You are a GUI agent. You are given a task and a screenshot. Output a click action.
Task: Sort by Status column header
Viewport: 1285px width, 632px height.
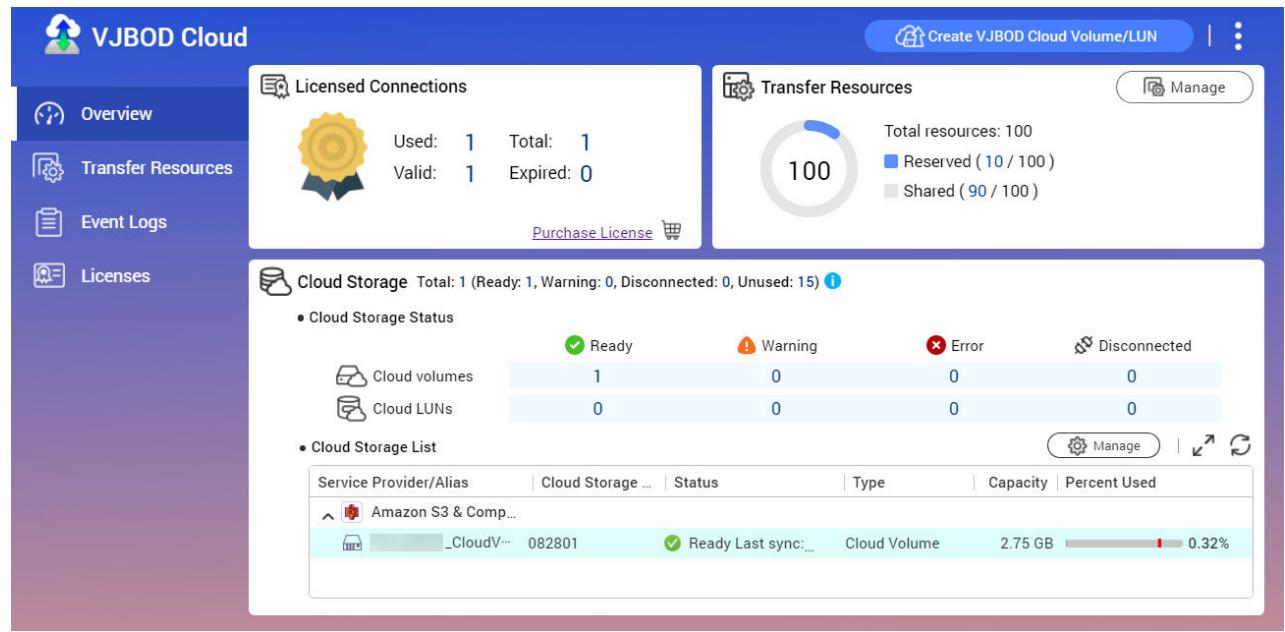point(753,482)
